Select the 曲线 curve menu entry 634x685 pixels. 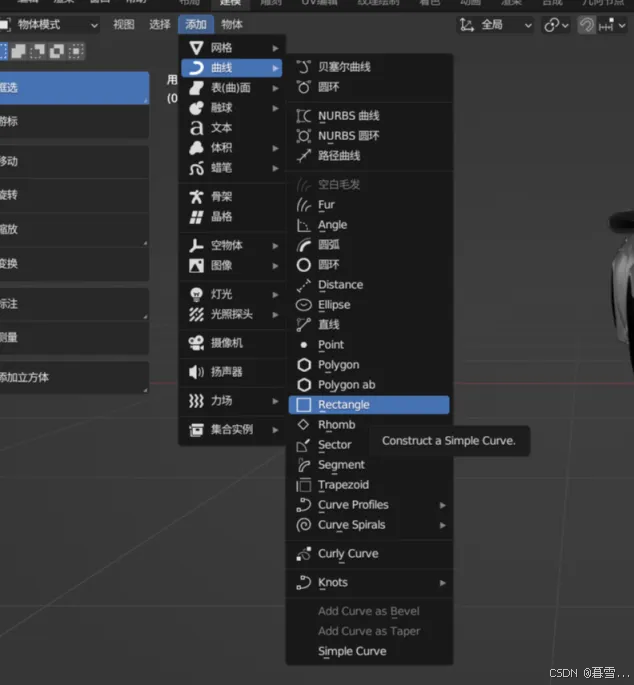232,68
